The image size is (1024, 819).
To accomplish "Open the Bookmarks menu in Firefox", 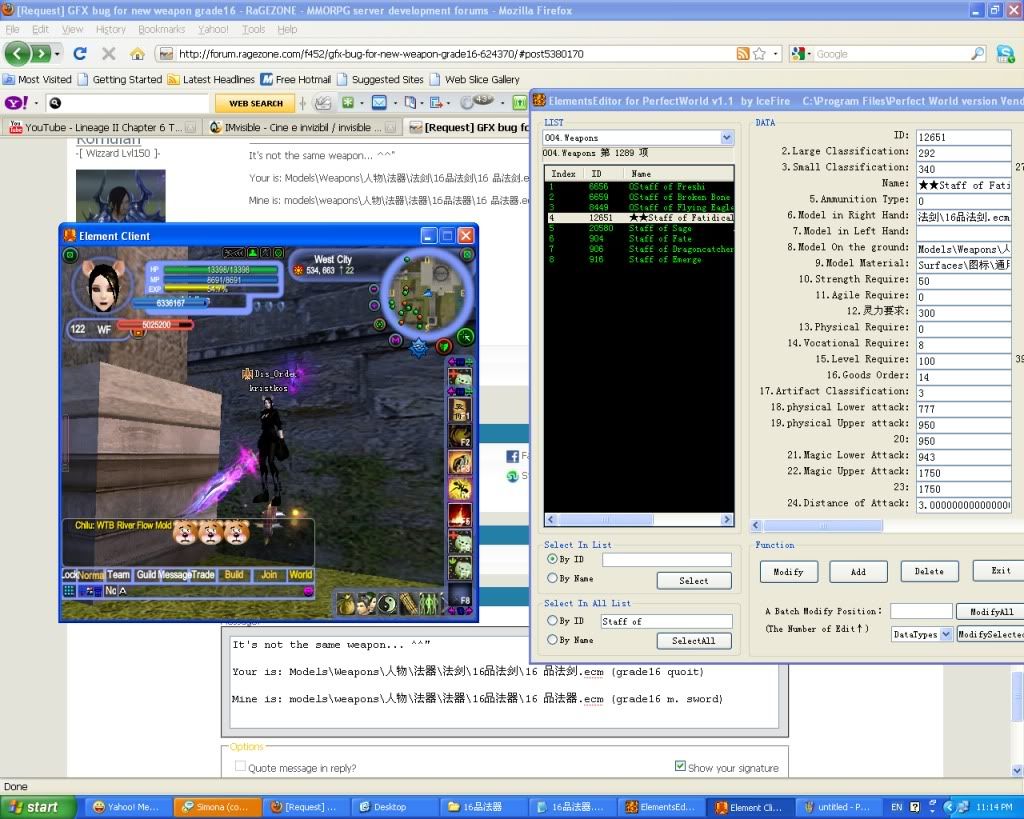I will pos(161,29).
